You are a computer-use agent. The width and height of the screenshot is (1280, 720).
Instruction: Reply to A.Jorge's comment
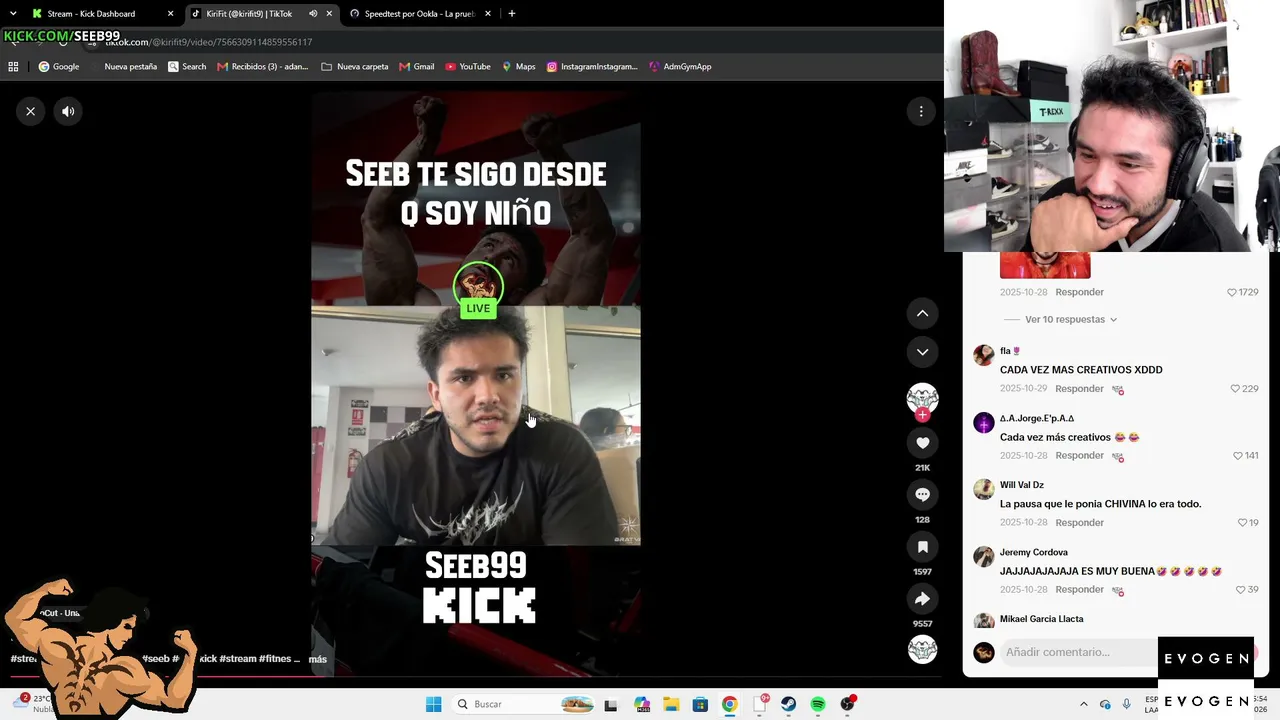[x=1079, y=455]
